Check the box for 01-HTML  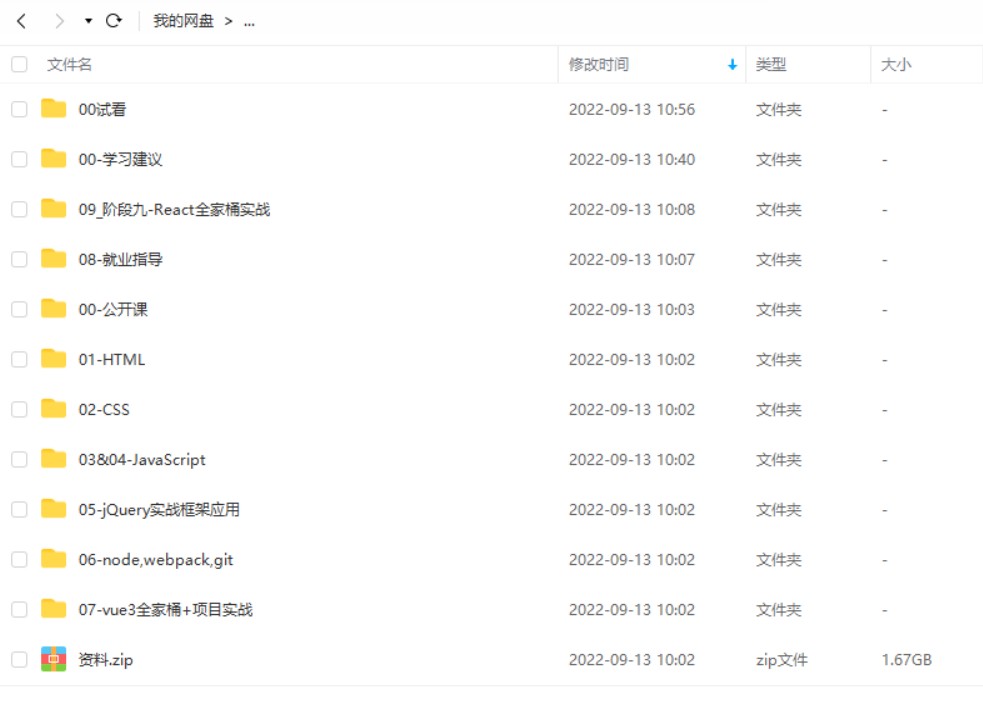[x=19, y=359]
